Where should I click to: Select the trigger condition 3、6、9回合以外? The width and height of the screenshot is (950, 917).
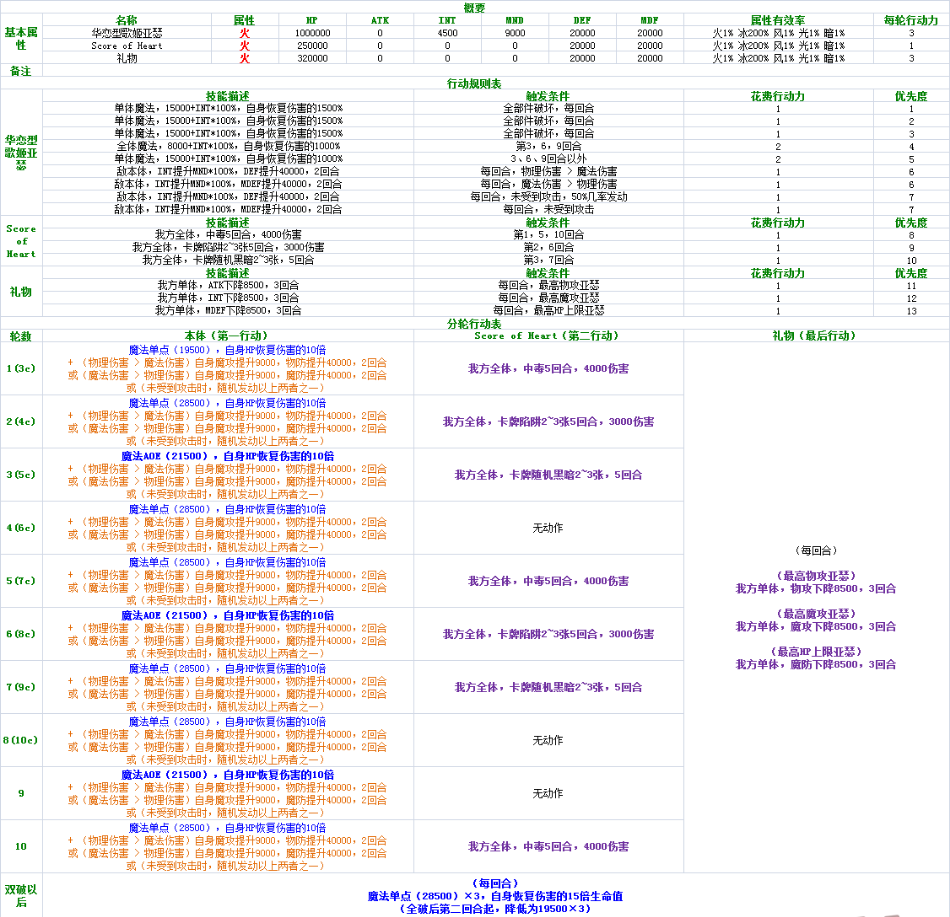[x=548, y=159]
